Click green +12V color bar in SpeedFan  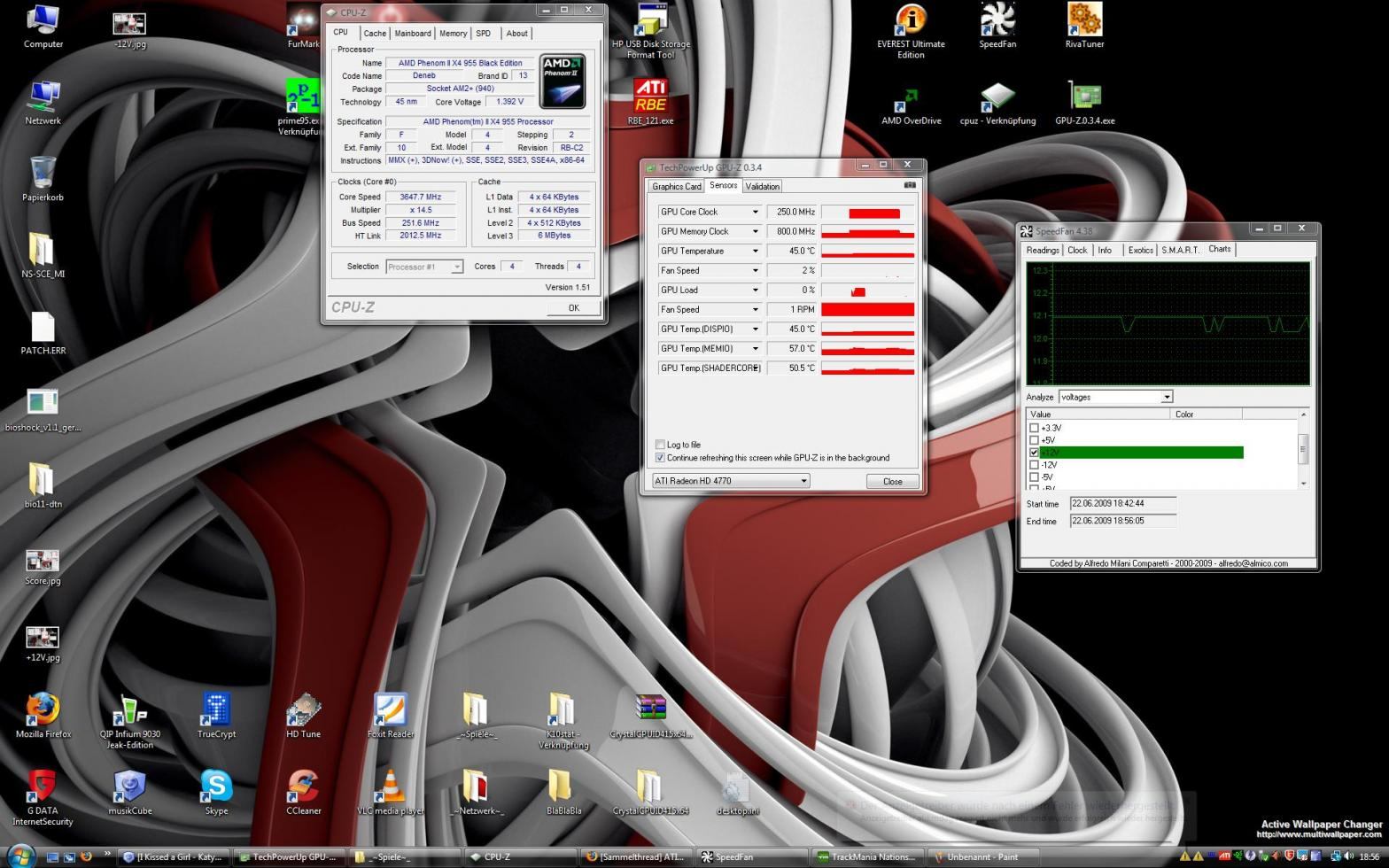[1141, 453]
